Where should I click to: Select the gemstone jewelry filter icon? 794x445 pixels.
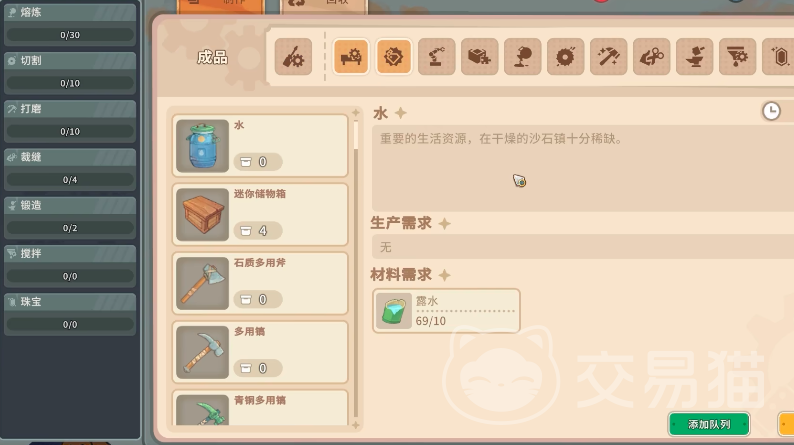[x=778, y=57]
